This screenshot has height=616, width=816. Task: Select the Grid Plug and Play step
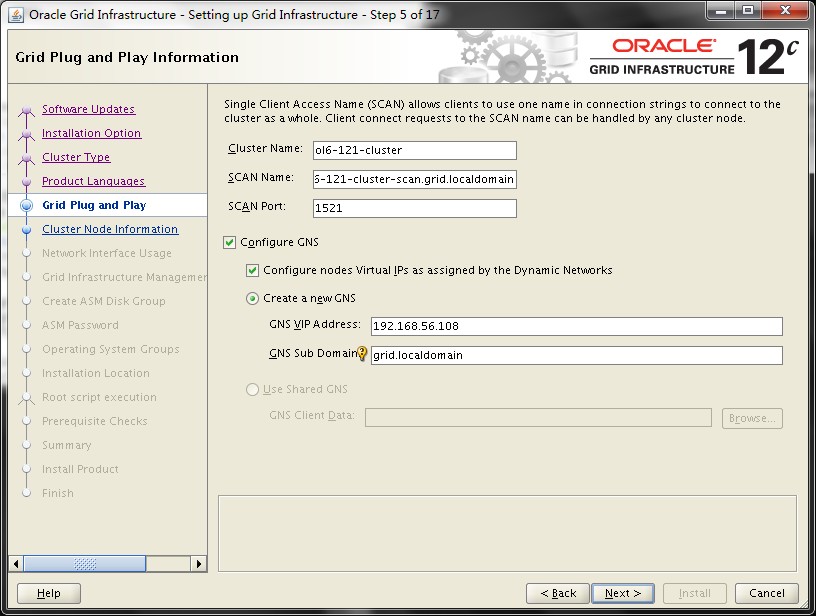coord(94,205)
